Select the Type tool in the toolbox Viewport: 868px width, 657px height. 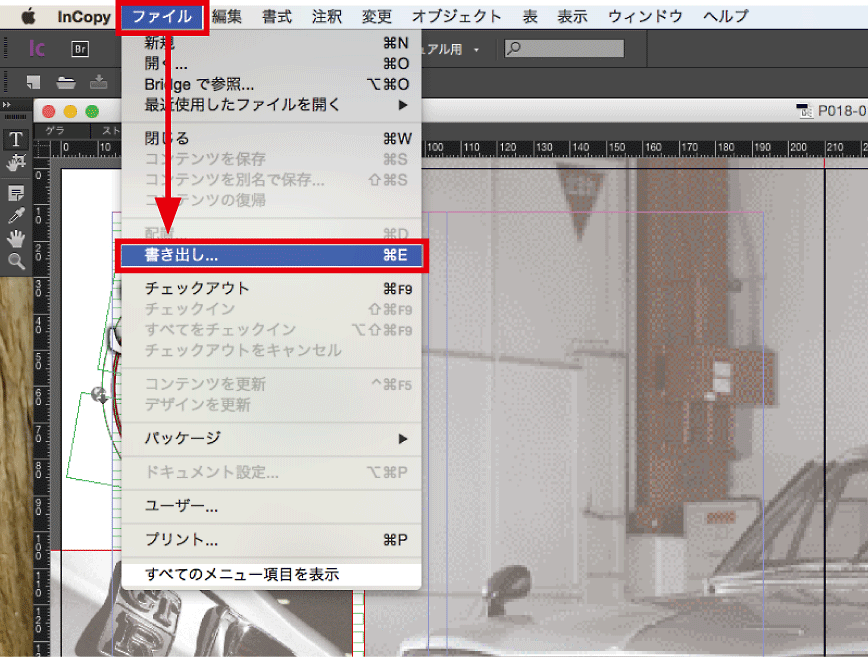coord(16,139)
